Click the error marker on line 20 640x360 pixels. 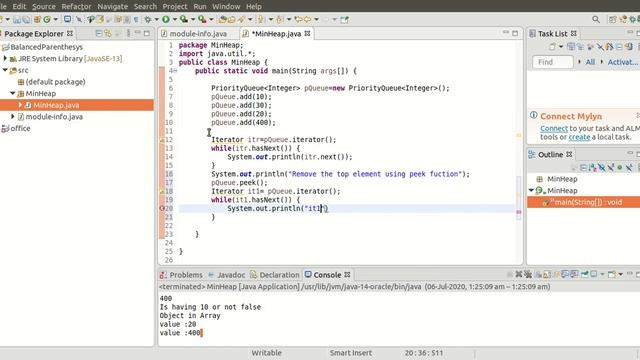click(162, 208)
